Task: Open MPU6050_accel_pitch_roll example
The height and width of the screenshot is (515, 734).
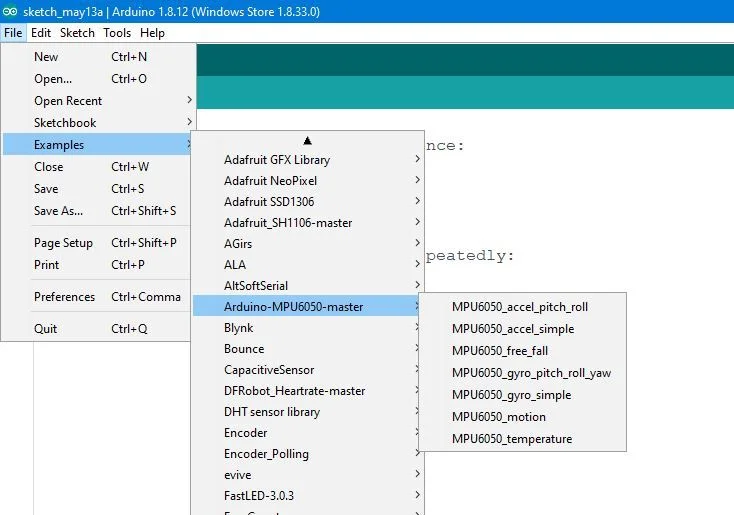Action: click(x=522, y=307)
